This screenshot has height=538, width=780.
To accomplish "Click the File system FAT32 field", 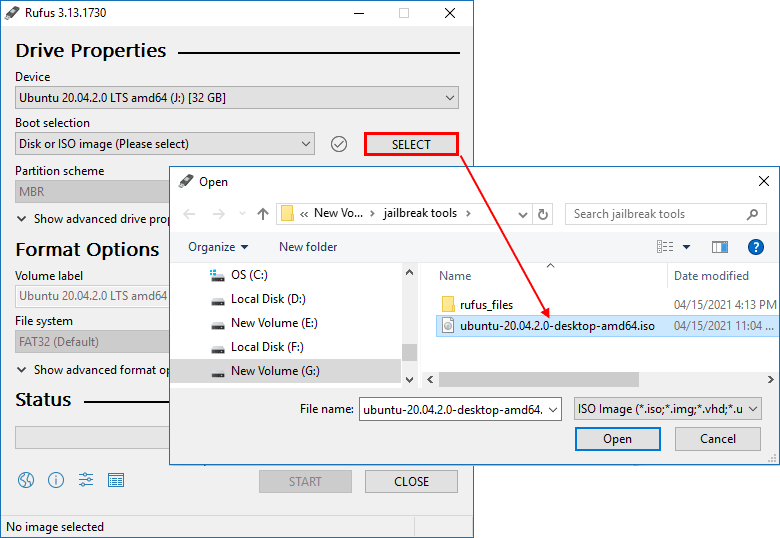I will (x=92, y=342).
